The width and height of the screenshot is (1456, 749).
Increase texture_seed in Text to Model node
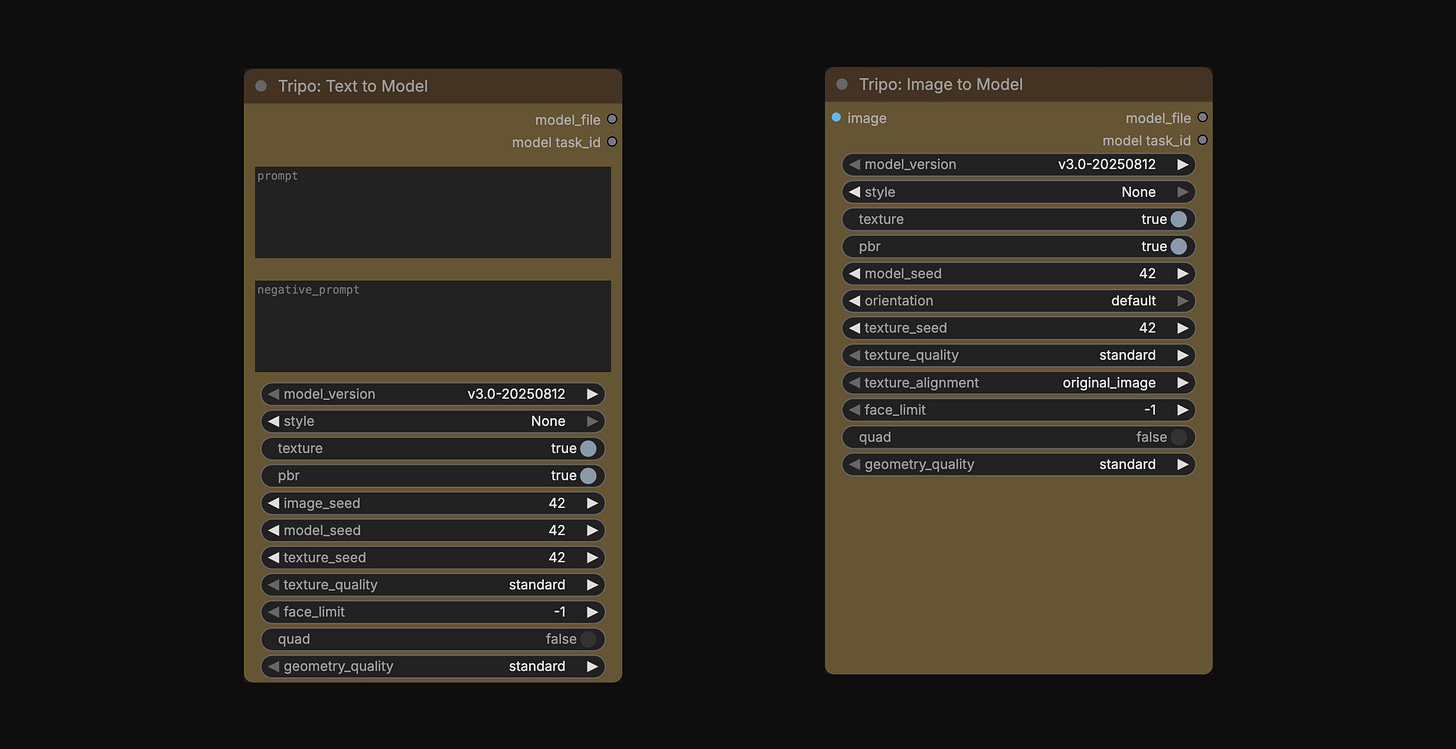592,557
